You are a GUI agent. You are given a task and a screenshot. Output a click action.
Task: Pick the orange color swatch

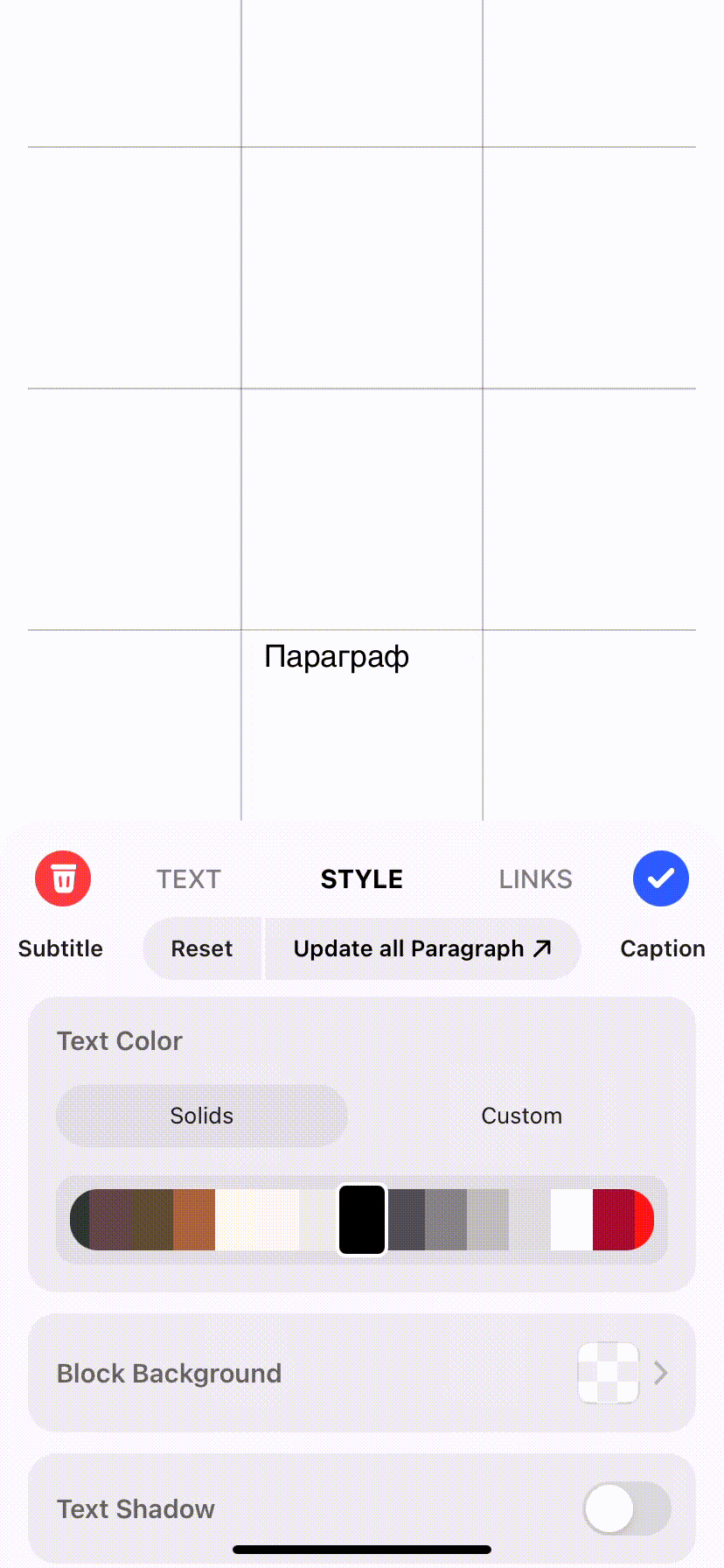point(194,1220)
